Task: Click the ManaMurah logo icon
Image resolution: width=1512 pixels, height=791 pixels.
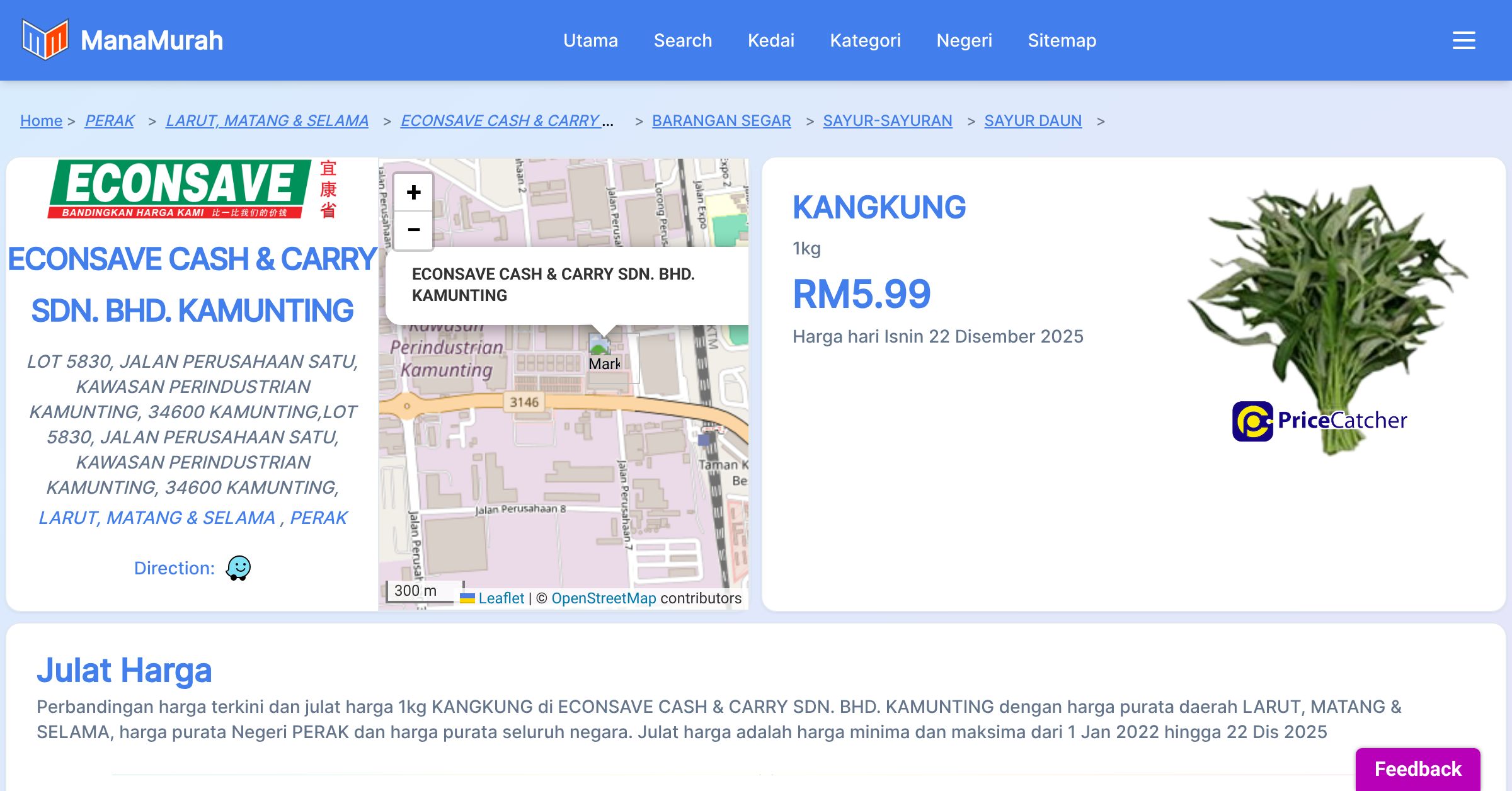Action: [x=45, y=40]
